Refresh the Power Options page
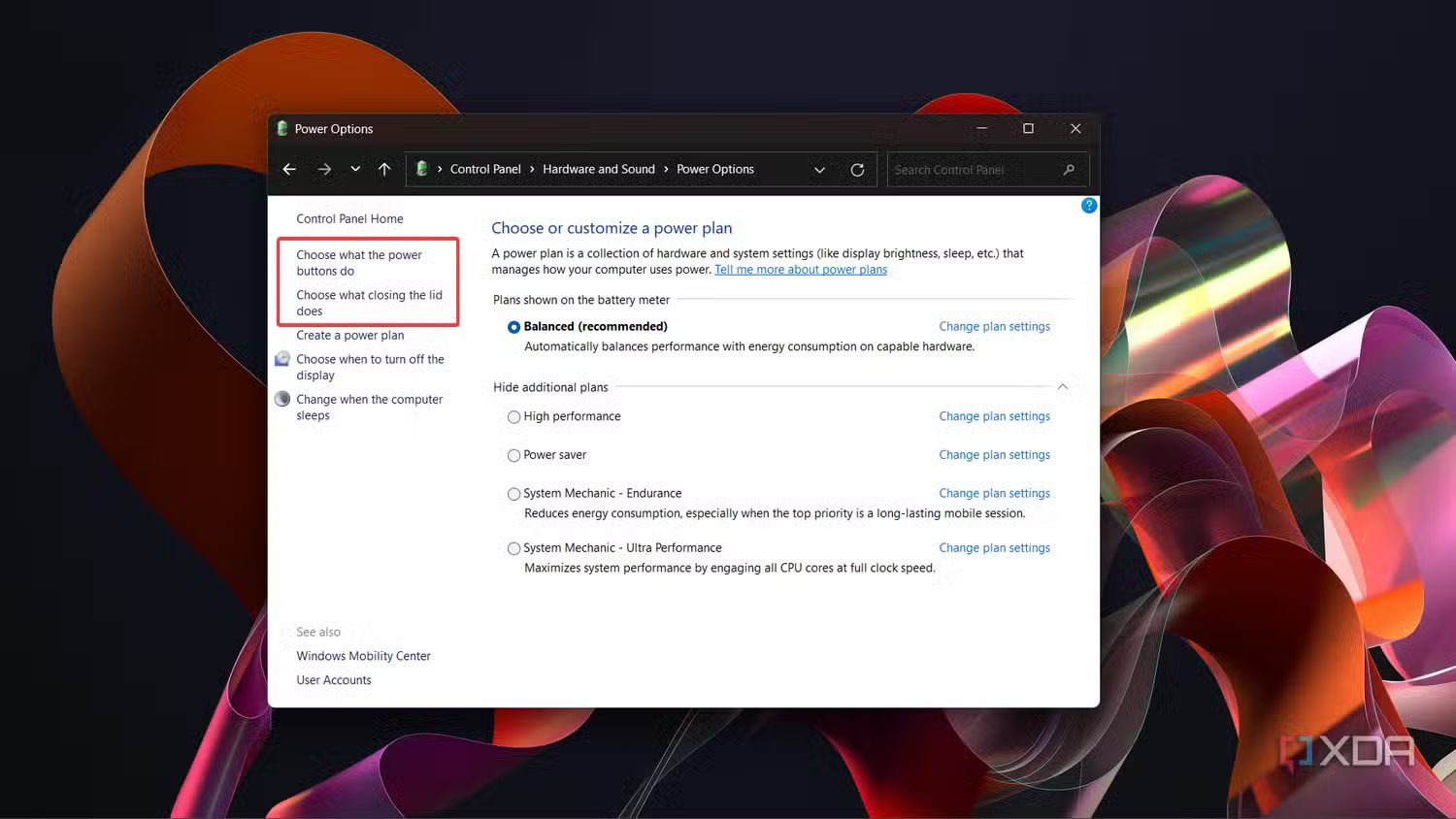Screen dimensions: 1456x819 tap(857, 169)
